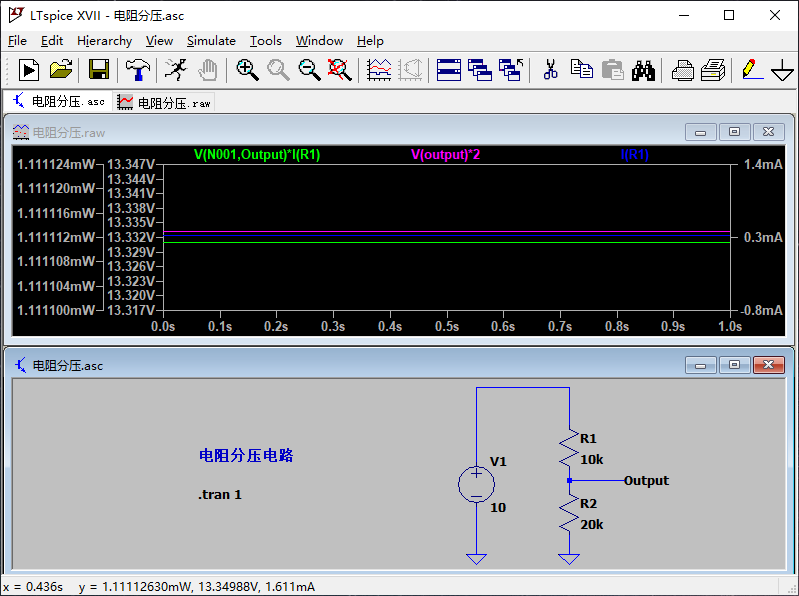
Task: Save the schematic with the floppy disk icon
Action: click(98, 69)
